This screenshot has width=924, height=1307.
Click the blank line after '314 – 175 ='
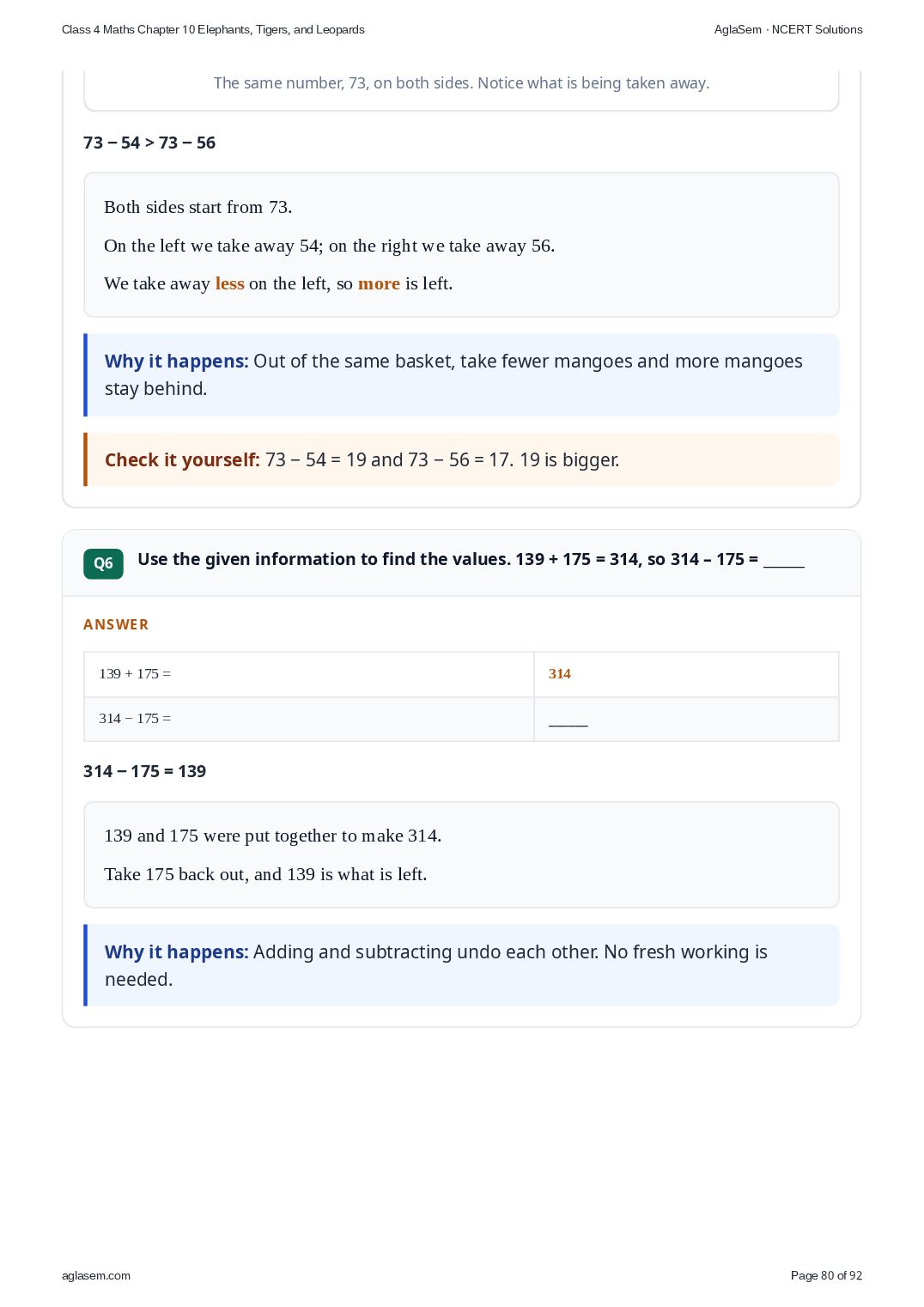784,561
